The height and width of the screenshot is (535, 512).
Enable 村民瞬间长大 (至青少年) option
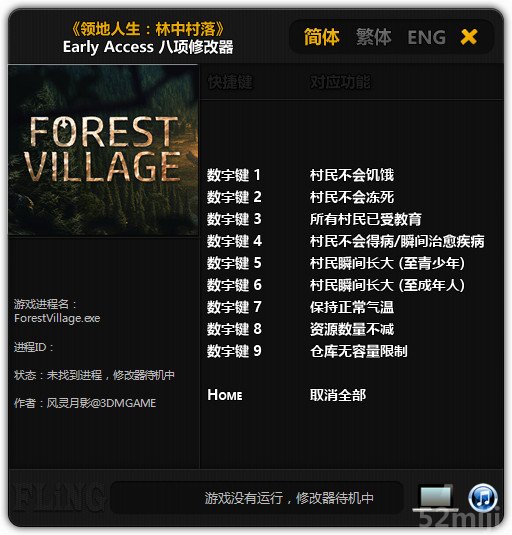click(387, 263)
